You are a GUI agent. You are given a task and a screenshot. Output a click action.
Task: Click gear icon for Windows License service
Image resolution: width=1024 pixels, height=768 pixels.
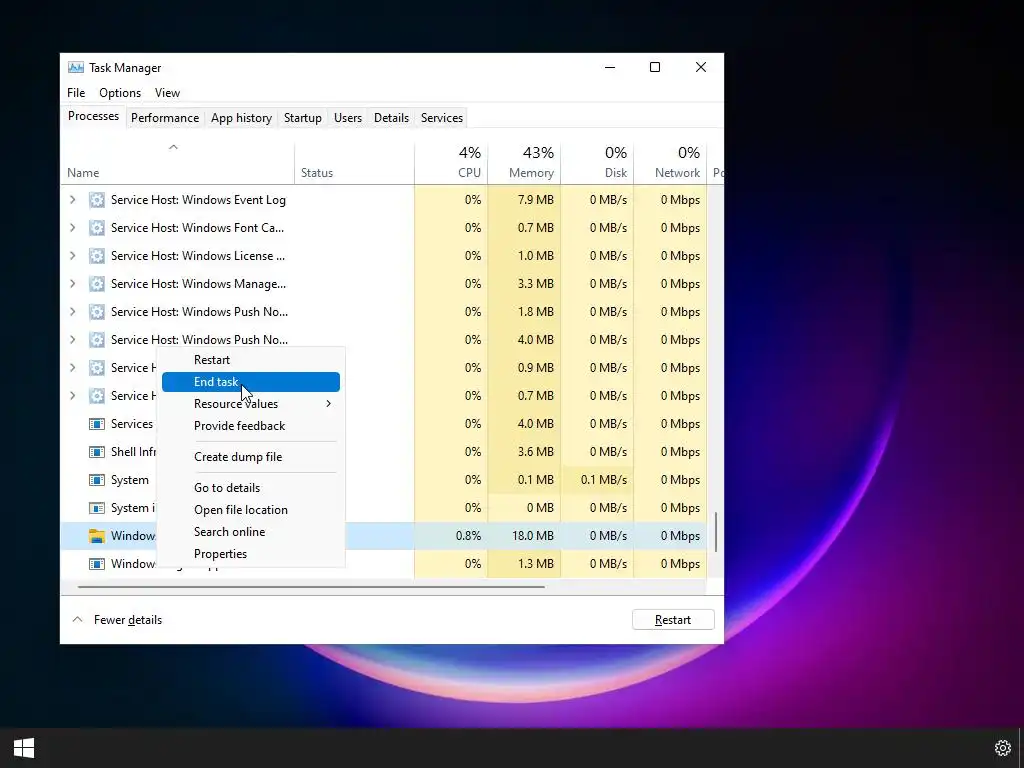coord(97,256)
